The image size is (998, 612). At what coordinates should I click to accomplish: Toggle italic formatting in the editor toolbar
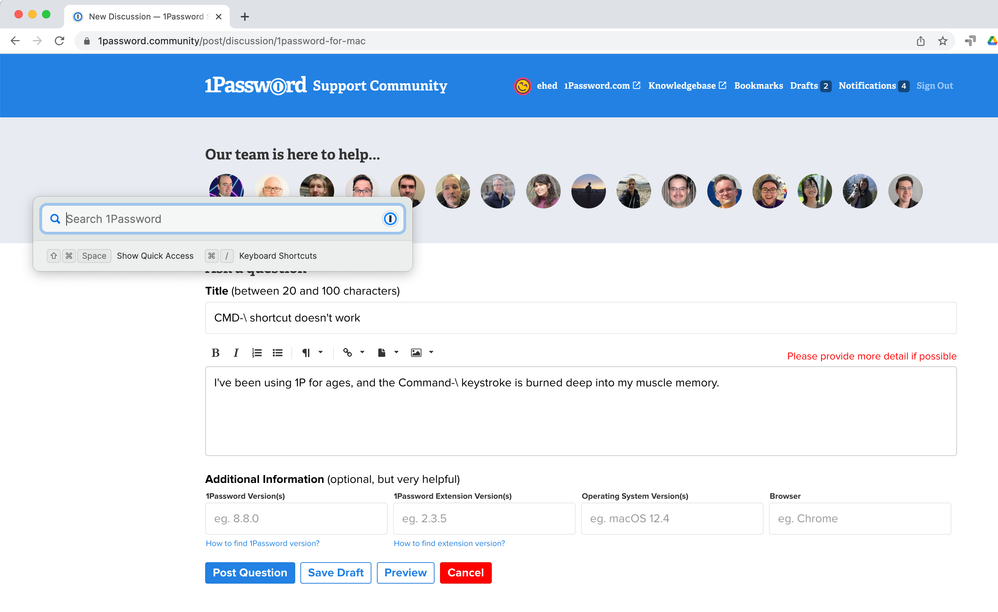pos(235,352)
